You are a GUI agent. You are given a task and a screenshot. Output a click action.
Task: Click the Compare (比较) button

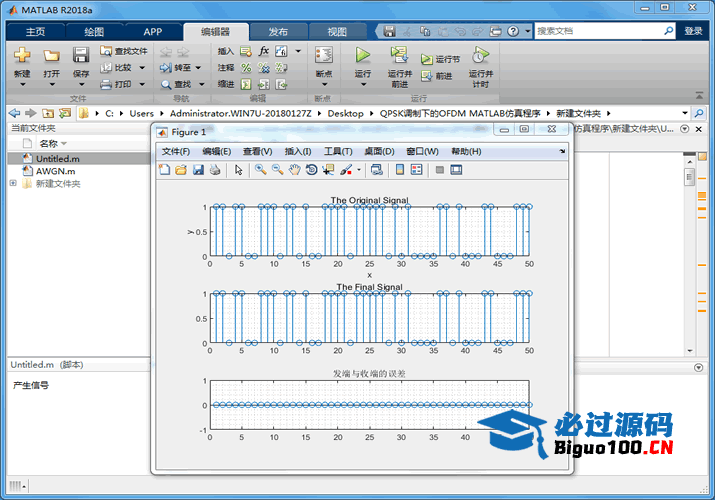pos(117,67)
